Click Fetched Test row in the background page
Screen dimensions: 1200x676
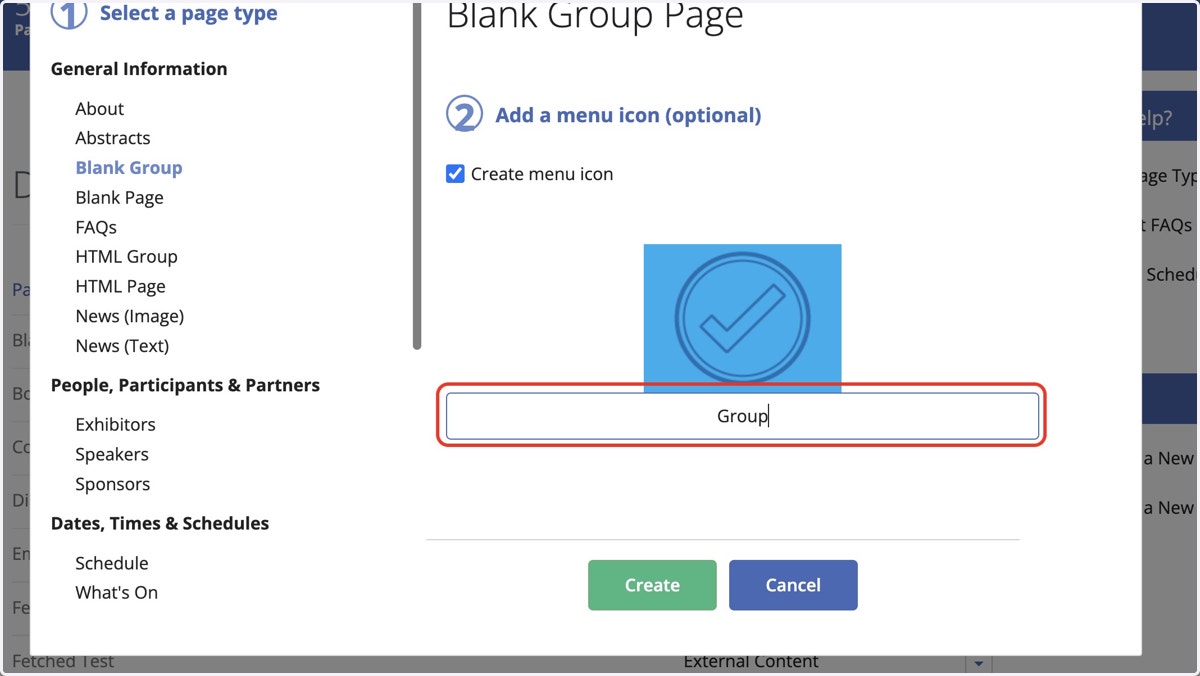[x=63, y=661]
